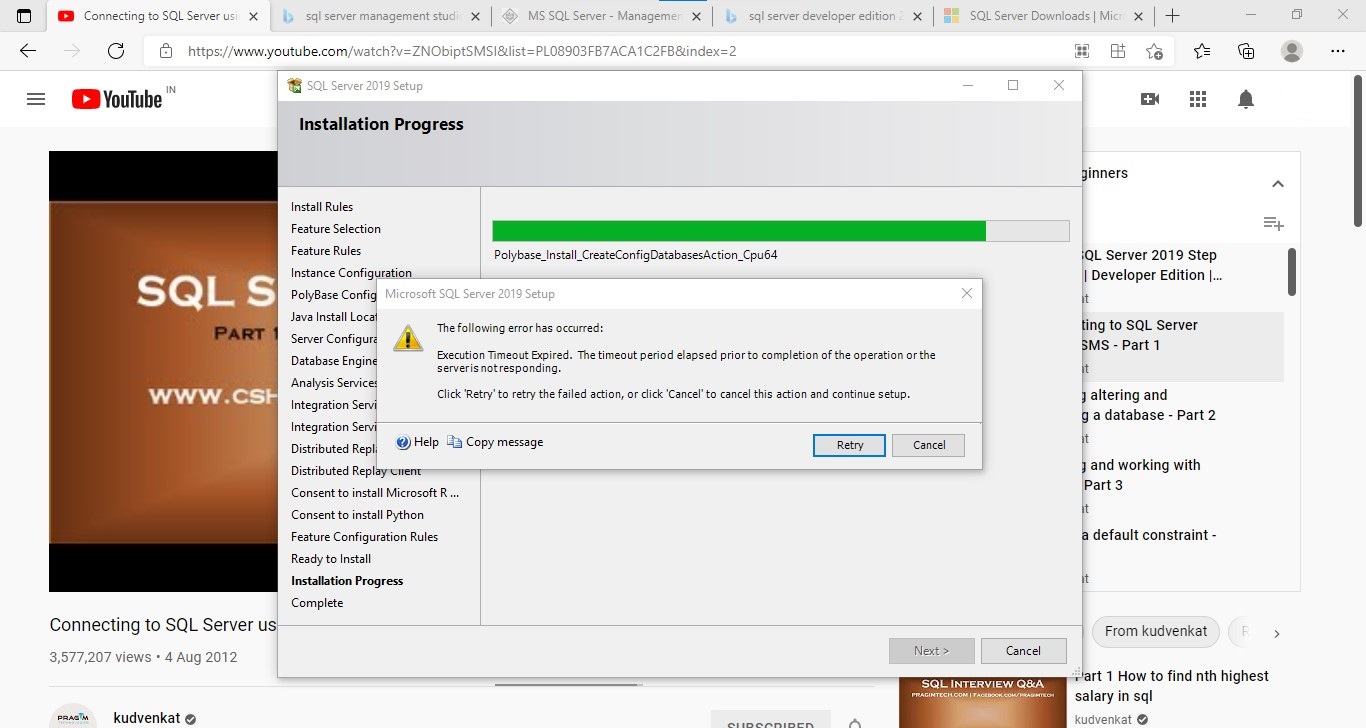Refresh the current page
Screen dimensions: 1366x728
coord(116,51)
